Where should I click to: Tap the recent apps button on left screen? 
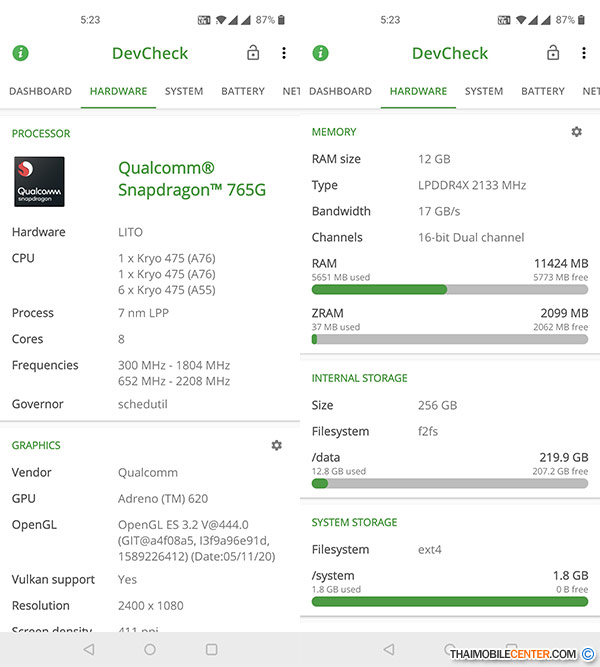(x=211, y=649)
